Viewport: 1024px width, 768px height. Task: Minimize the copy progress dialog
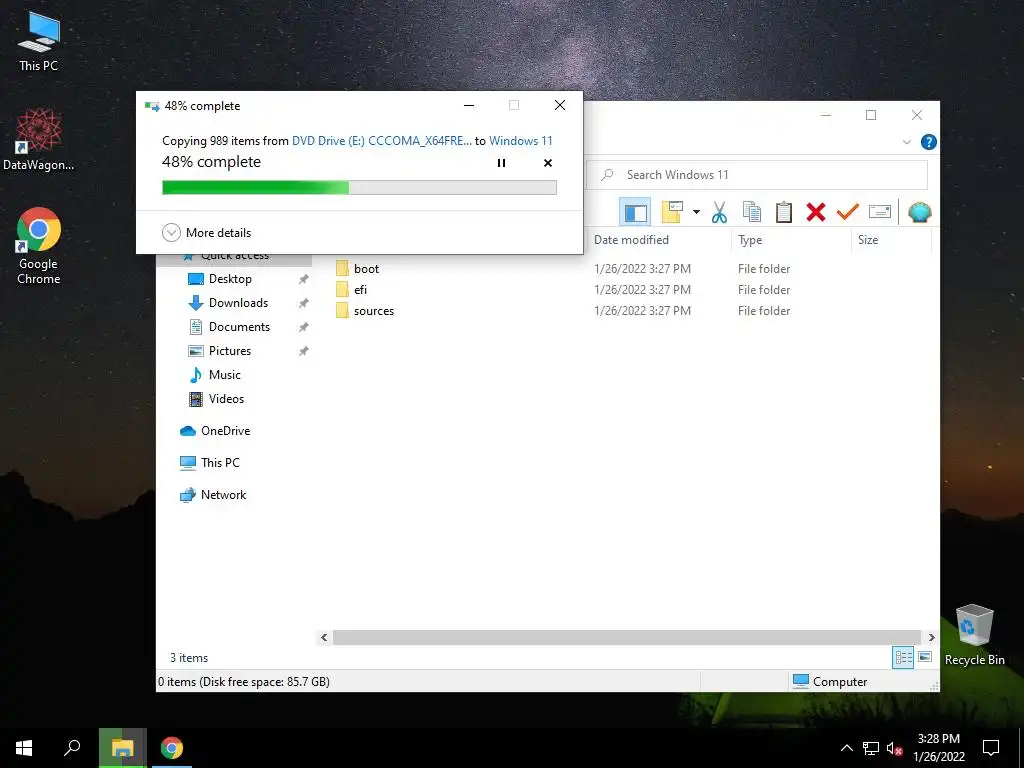point(469,105)
